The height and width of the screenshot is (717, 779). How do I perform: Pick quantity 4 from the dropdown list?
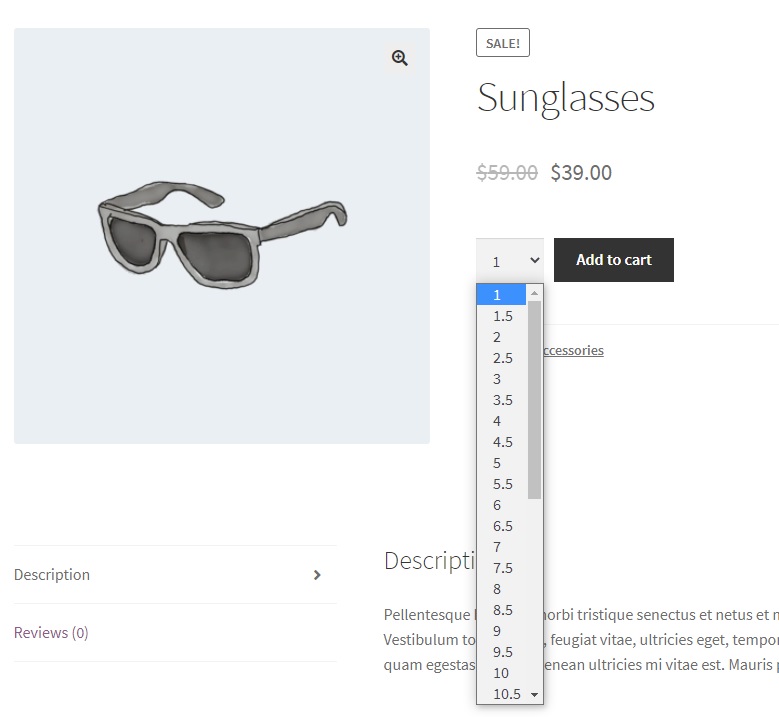tap(501, 421)
